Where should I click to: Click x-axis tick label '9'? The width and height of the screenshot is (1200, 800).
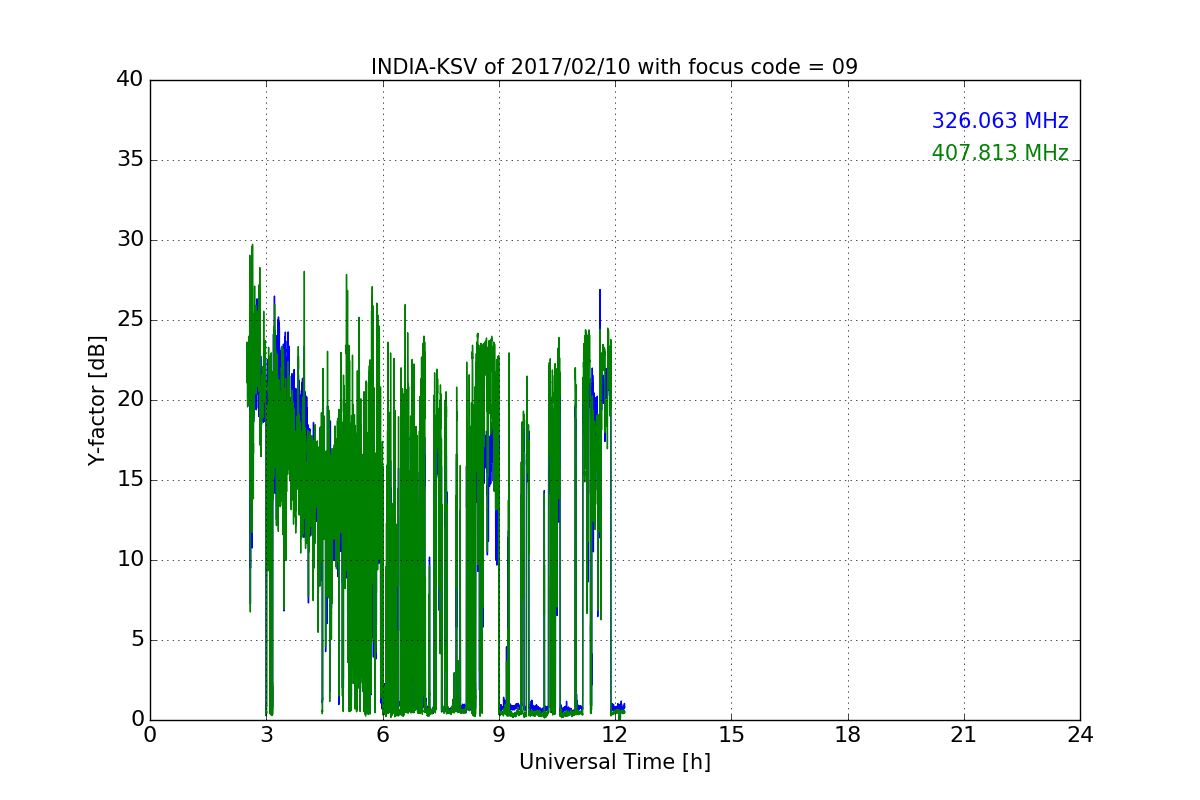(499, 735)
